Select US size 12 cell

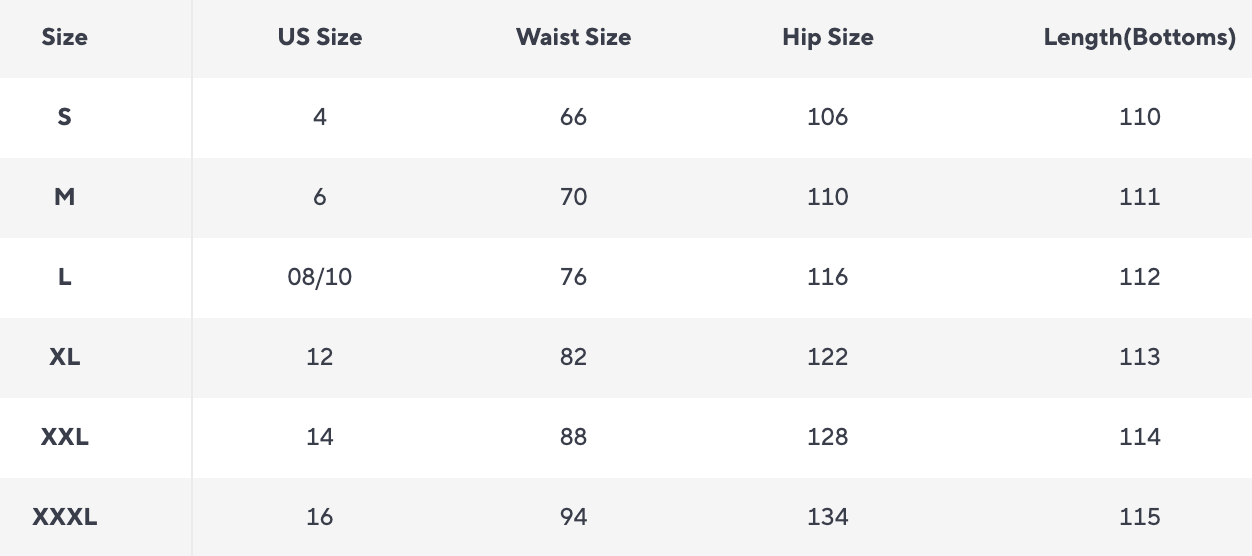click(320, 357)
